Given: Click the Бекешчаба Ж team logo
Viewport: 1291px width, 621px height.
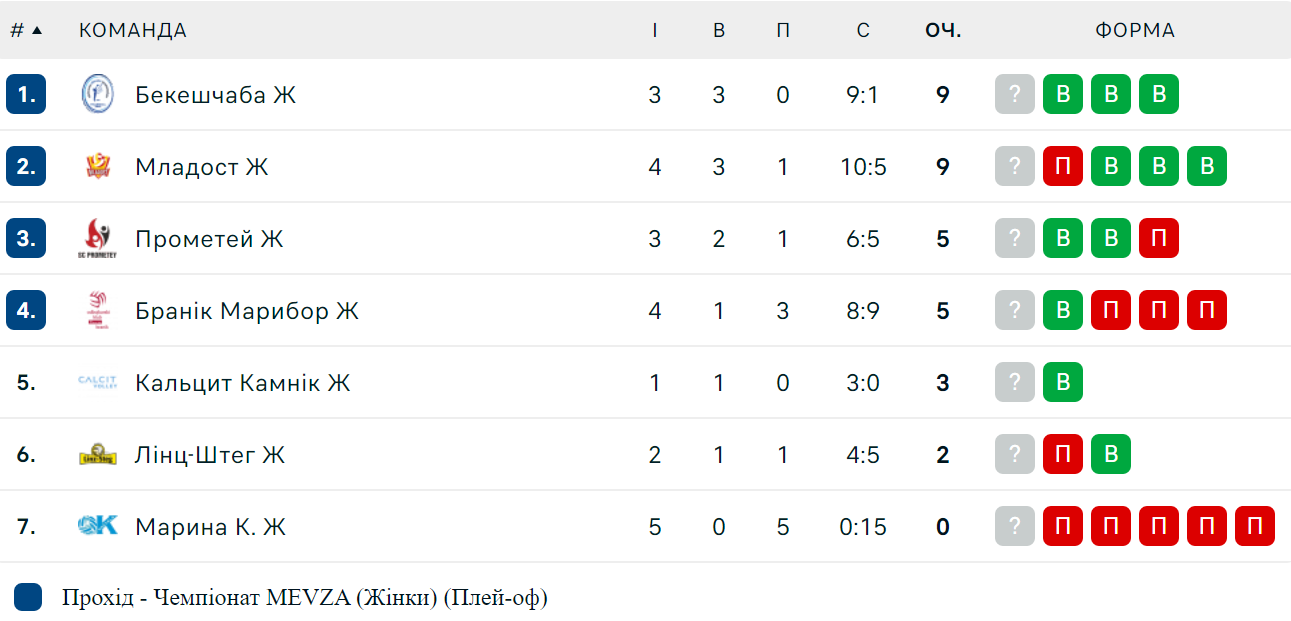Looking at the screenshot, I should point(98,95).
